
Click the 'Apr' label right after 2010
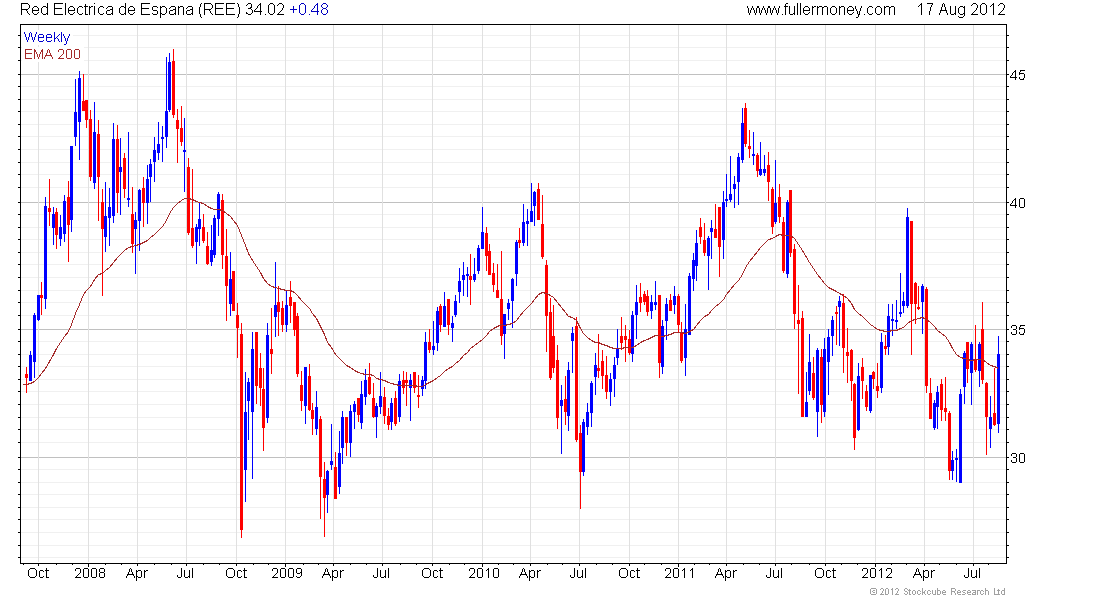[x=530, y=574]
